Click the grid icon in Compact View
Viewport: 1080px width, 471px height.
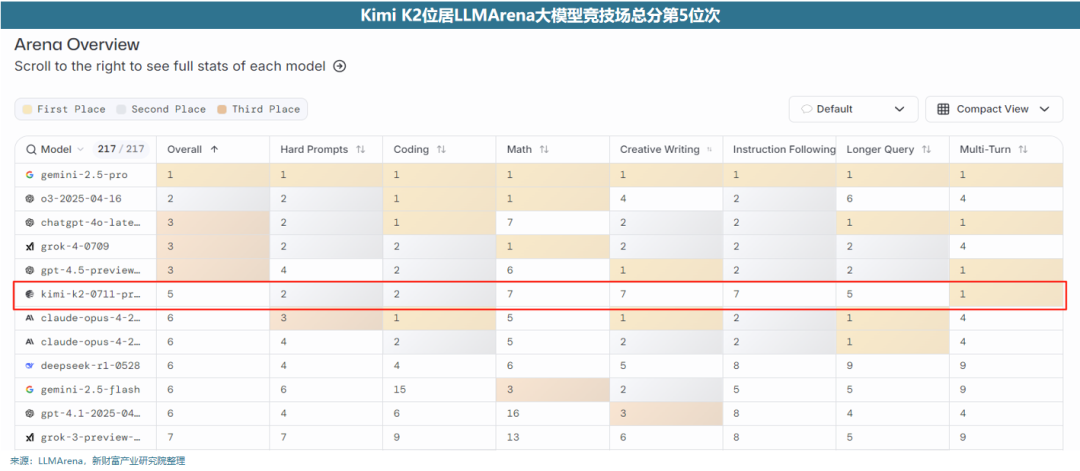(x=944, y=109)
